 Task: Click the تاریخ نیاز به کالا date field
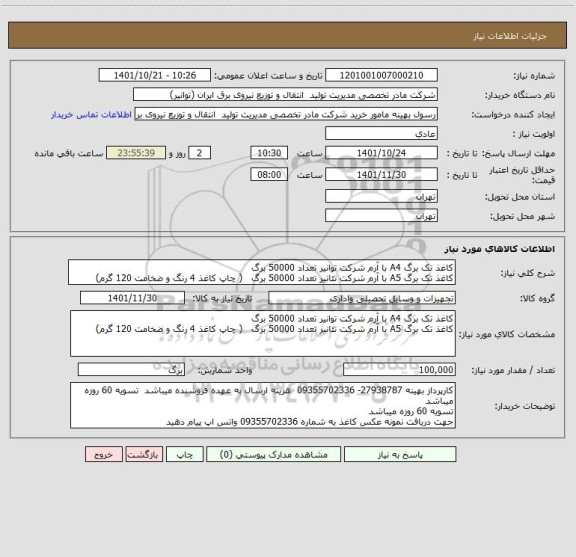pos(132,298)
